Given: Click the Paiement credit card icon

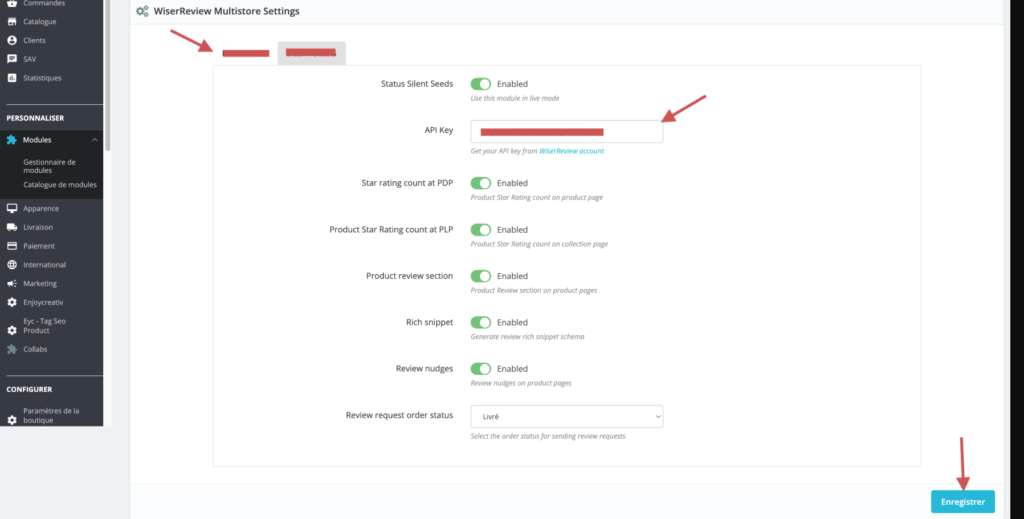Looking at the screenshot, I should coord(12,246).
